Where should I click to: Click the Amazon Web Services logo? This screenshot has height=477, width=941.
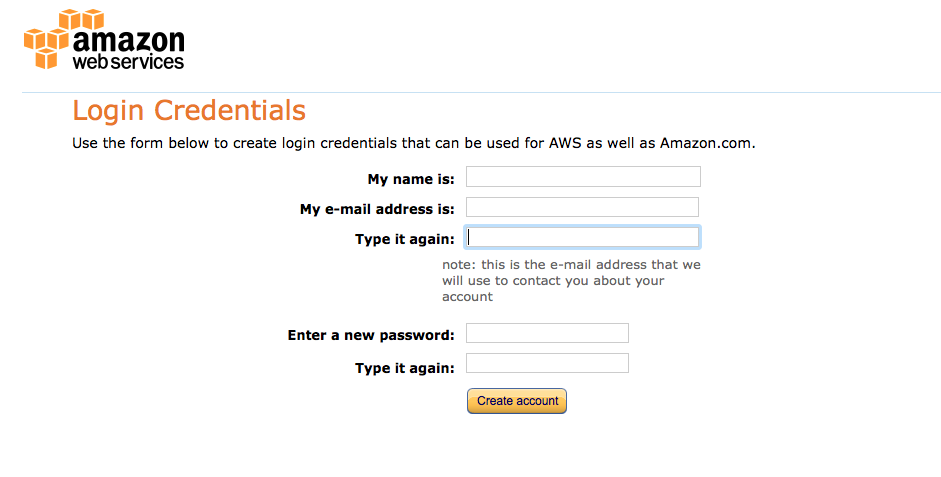pos(104,40)
